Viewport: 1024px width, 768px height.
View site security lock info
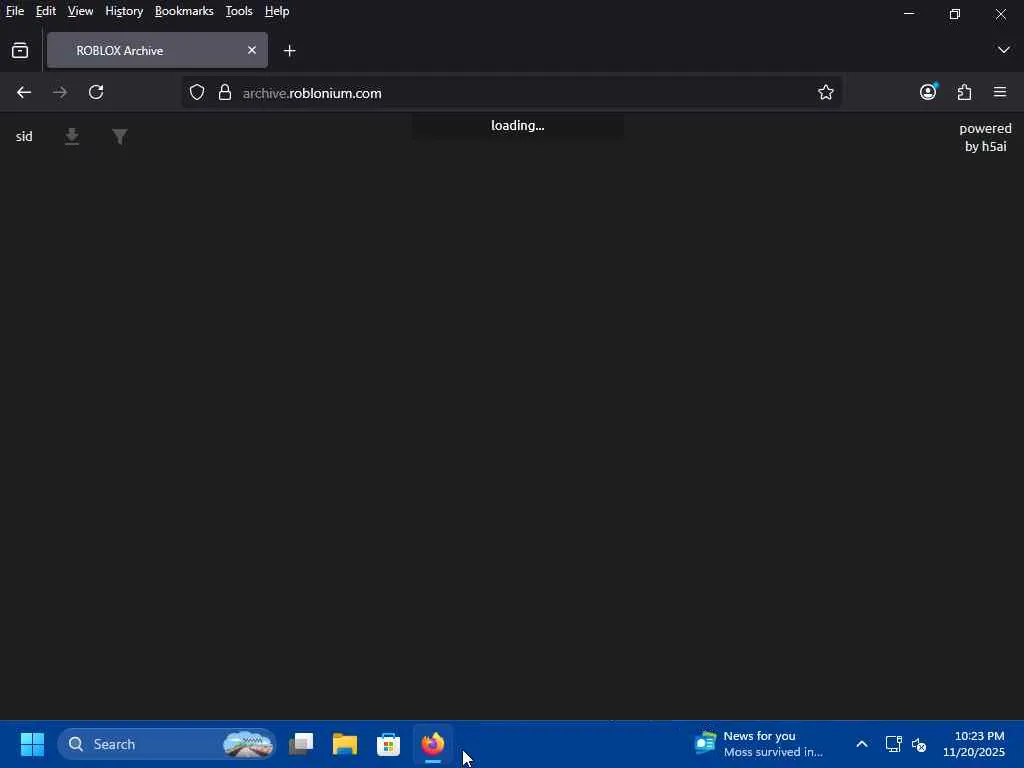point(225,93)
